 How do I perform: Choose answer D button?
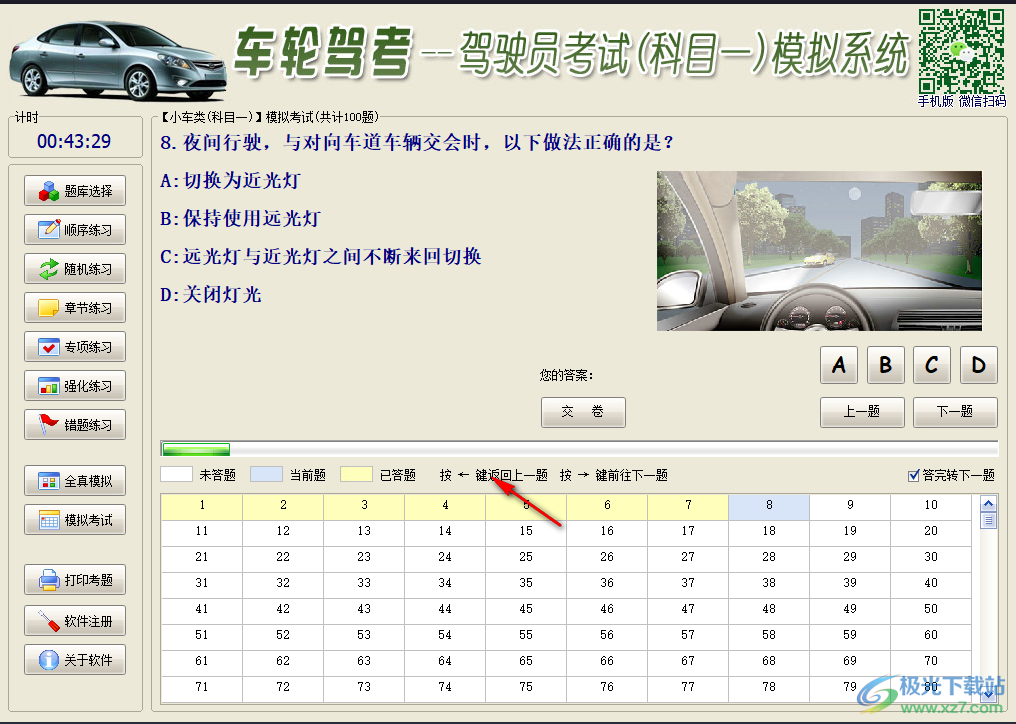click(978, 365)
